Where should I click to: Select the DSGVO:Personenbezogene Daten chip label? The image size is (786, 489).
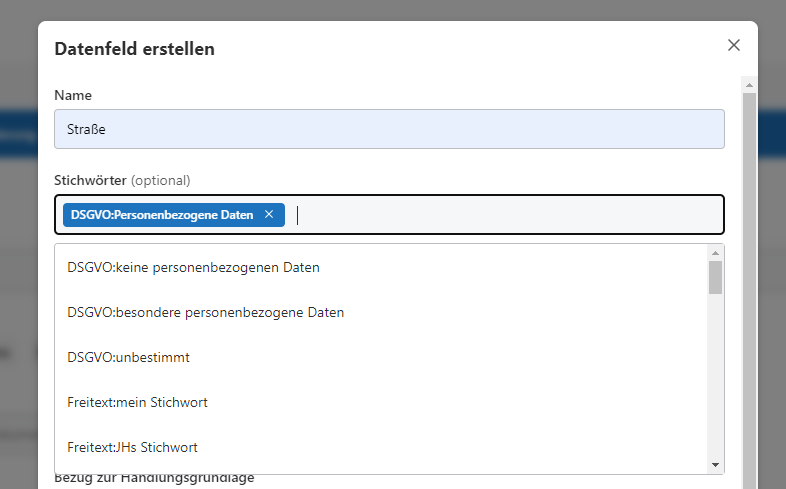point(162,215)
